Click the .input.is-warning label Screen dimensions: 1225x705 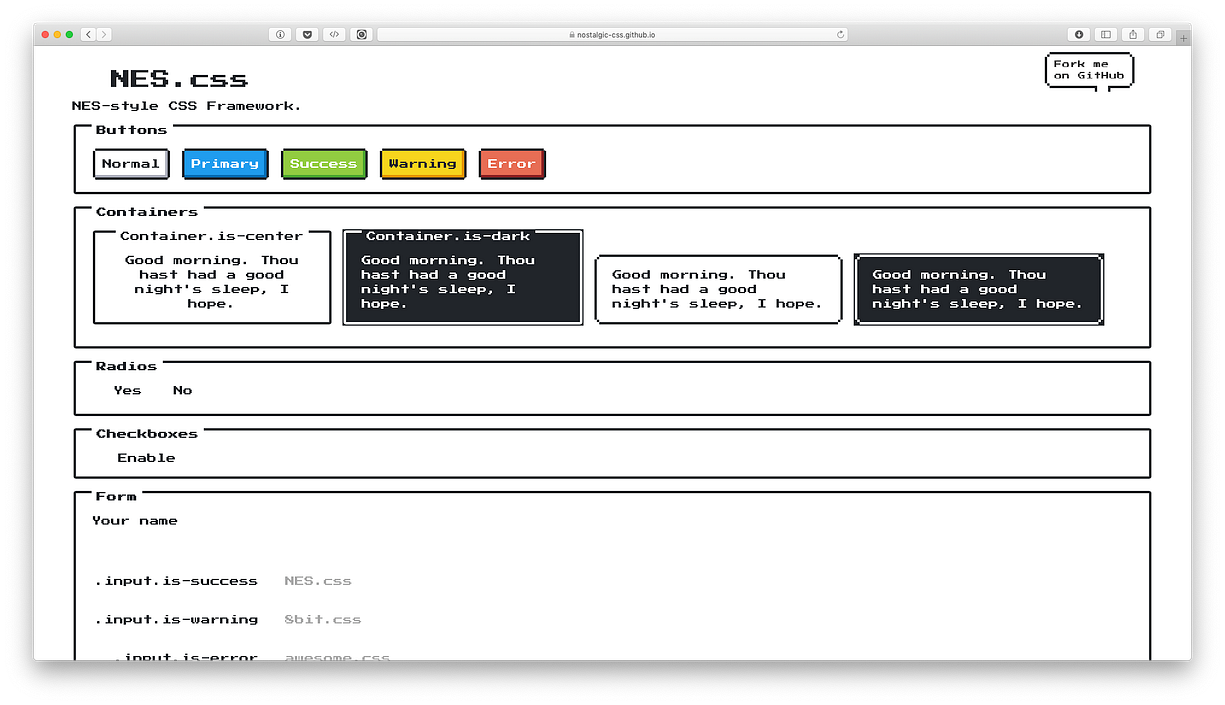pyautogui.click(x=176, y=620)
